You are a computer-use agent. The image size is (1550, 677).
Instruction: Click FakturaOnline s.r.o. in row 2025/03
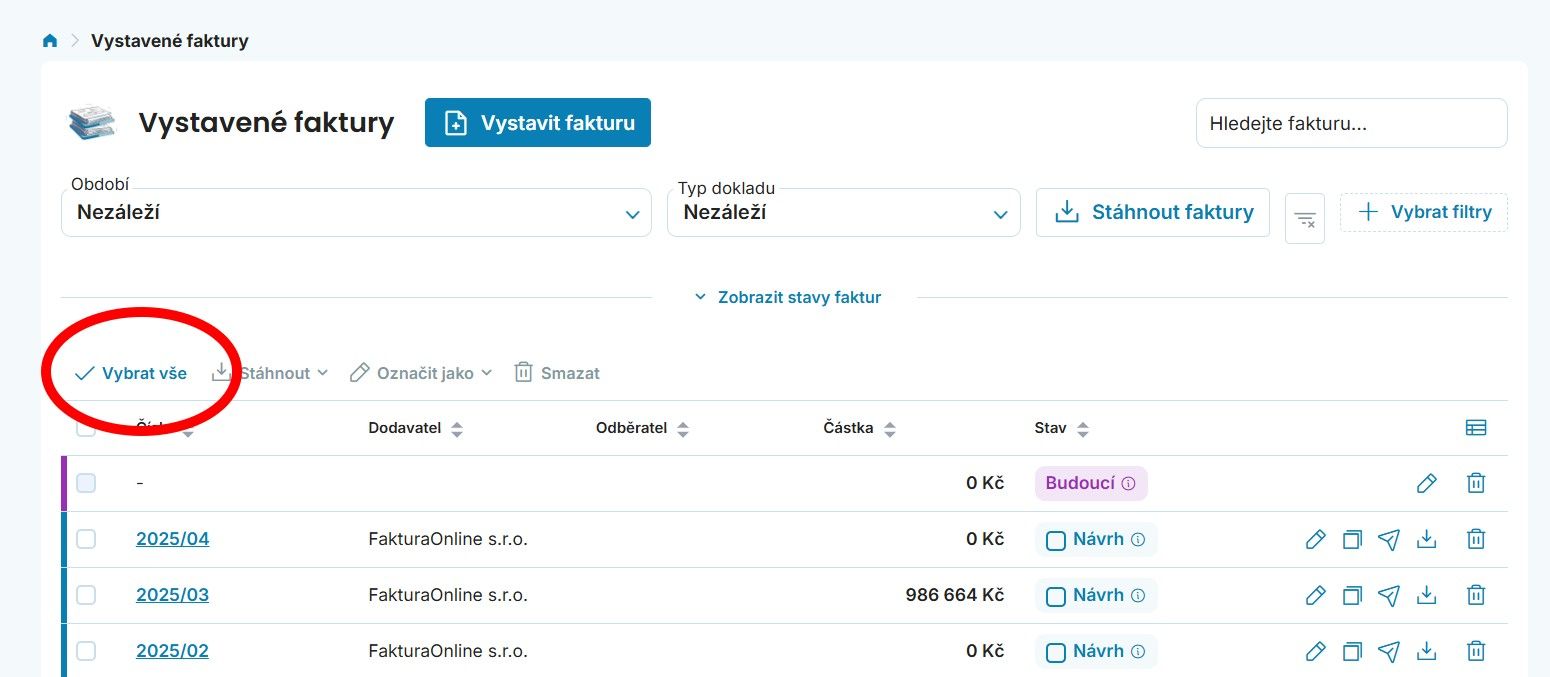(x=448, y=595)
